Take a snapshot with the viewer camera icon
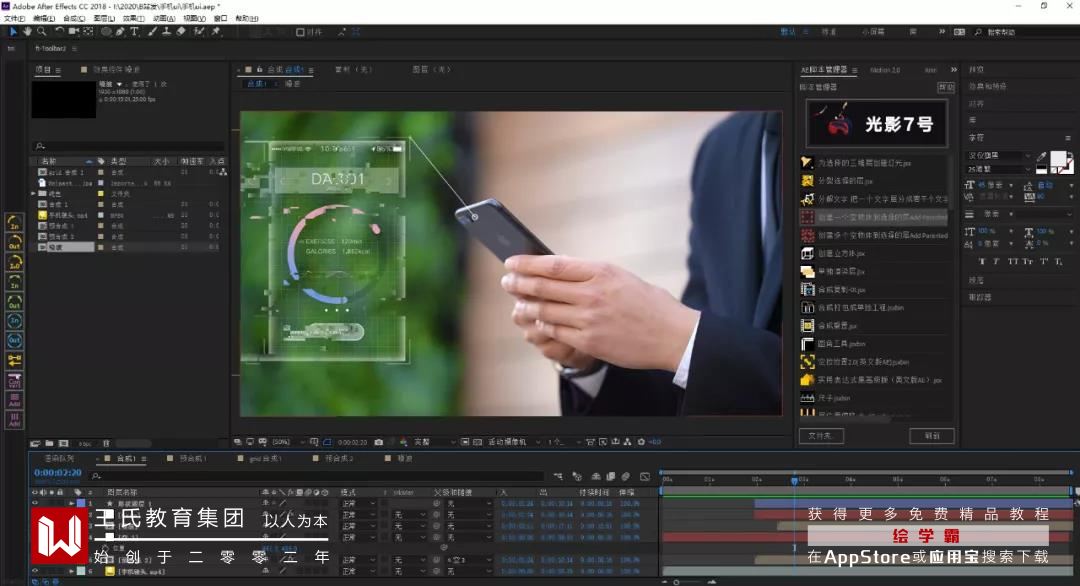 [379, 442]
